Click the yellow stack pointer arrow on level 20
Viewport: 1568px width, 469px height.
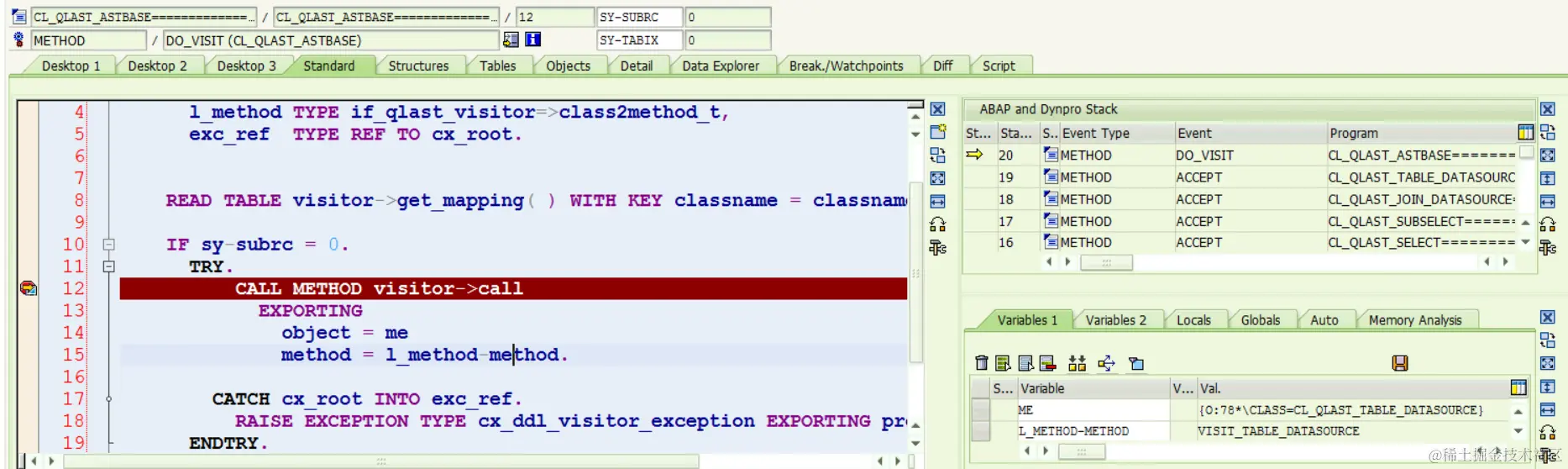coord(974,155)
